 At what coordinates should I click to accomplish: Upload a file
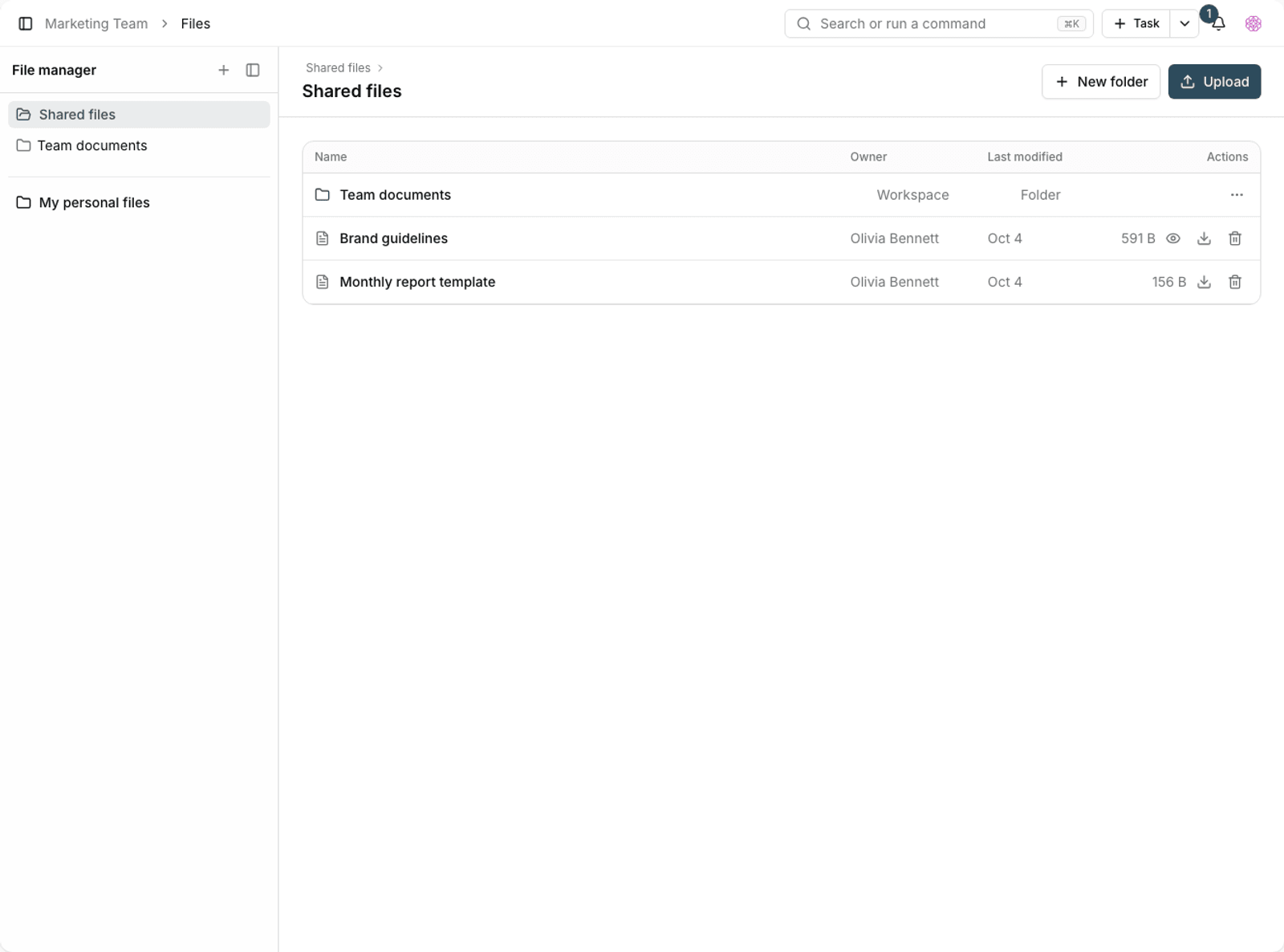pyautogui.click(x=1214, y=82)
